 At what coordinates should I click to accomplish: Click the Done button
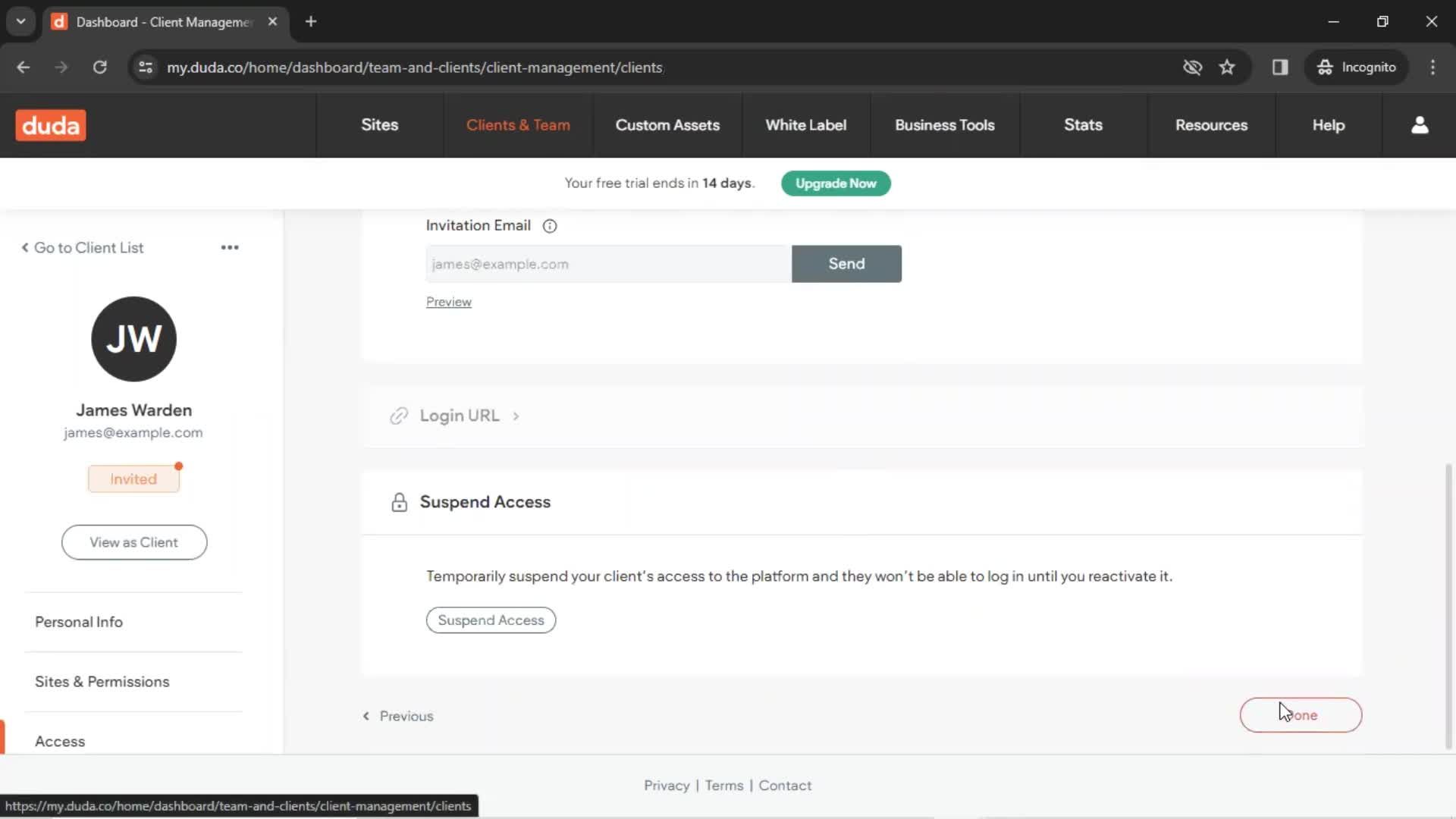point(1301,715)
